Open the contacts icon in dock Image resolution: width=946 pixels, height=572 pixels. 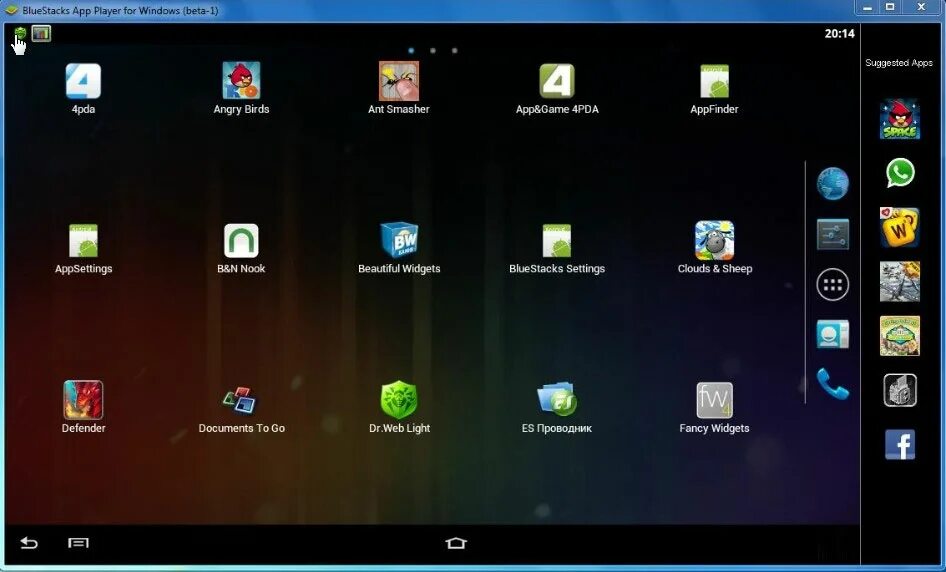pos(833,334)
